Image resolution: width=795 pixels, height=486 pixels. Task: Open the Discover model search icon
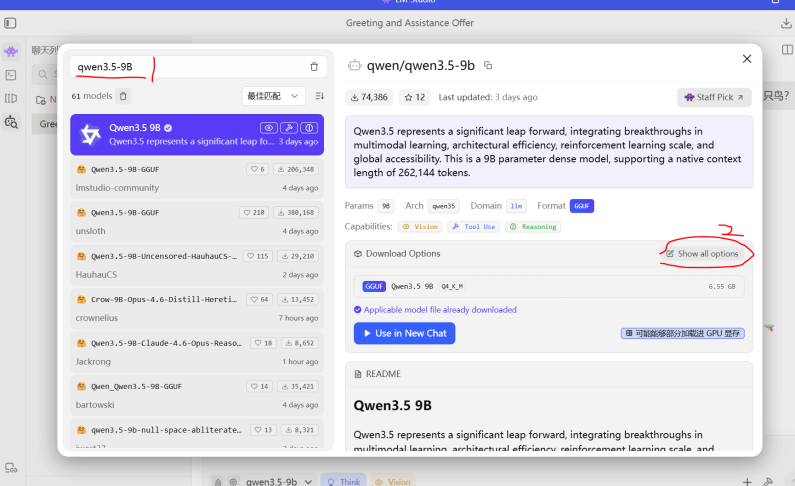click(11, 122)
